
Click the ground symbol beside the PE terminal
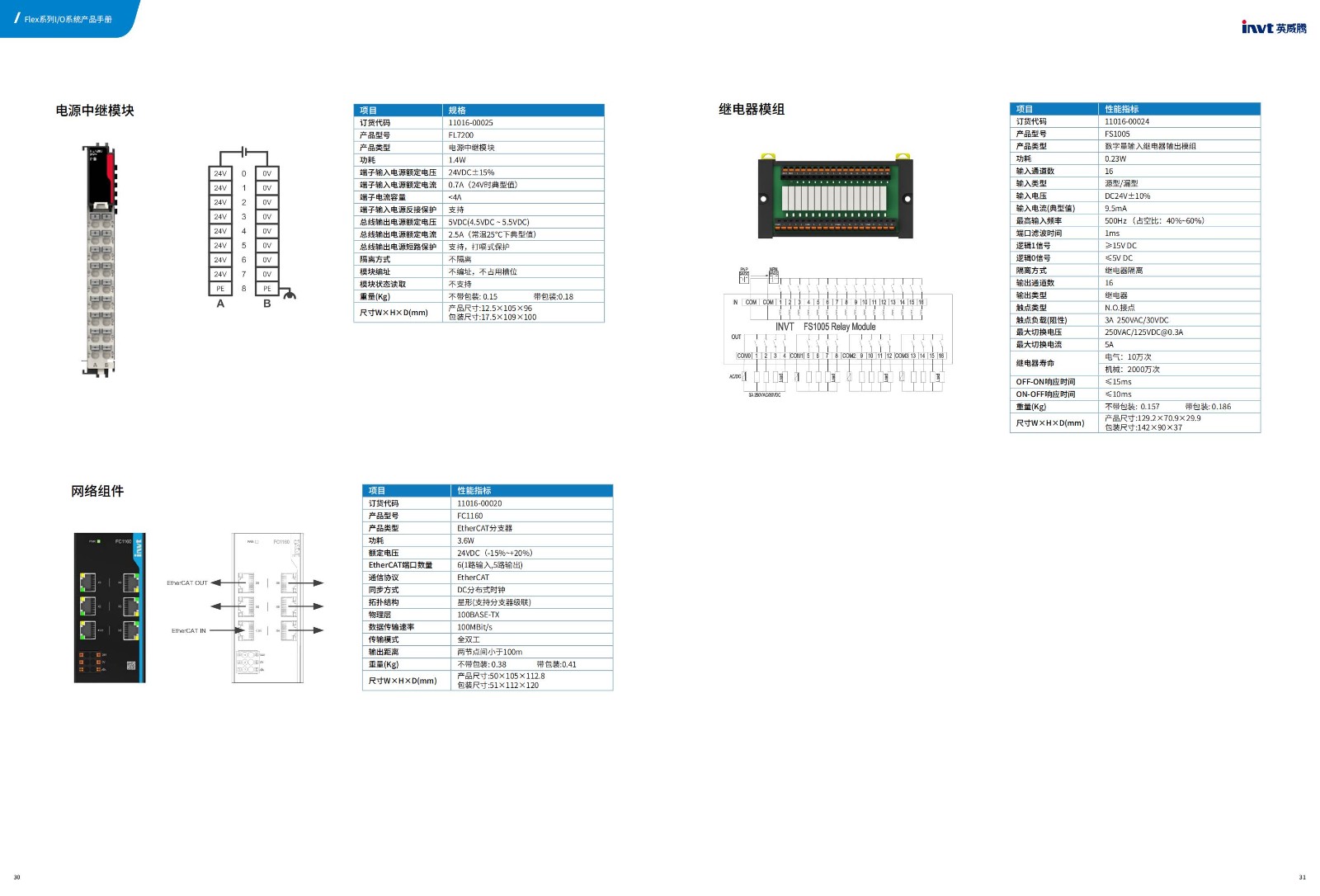[x=289, y=294]
